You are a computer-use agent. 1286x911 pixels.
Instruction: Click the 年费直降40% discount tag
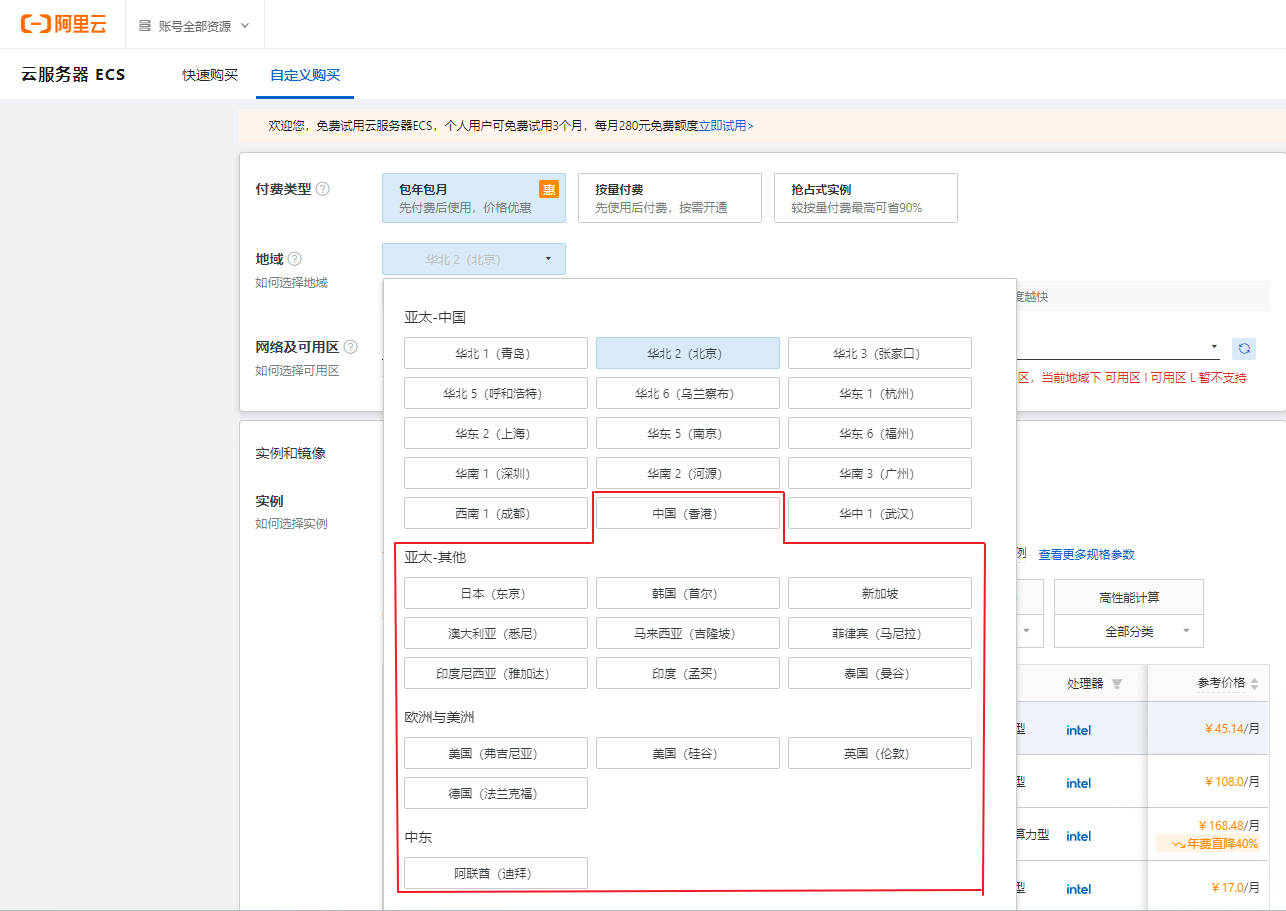[x=1208, y=844]
